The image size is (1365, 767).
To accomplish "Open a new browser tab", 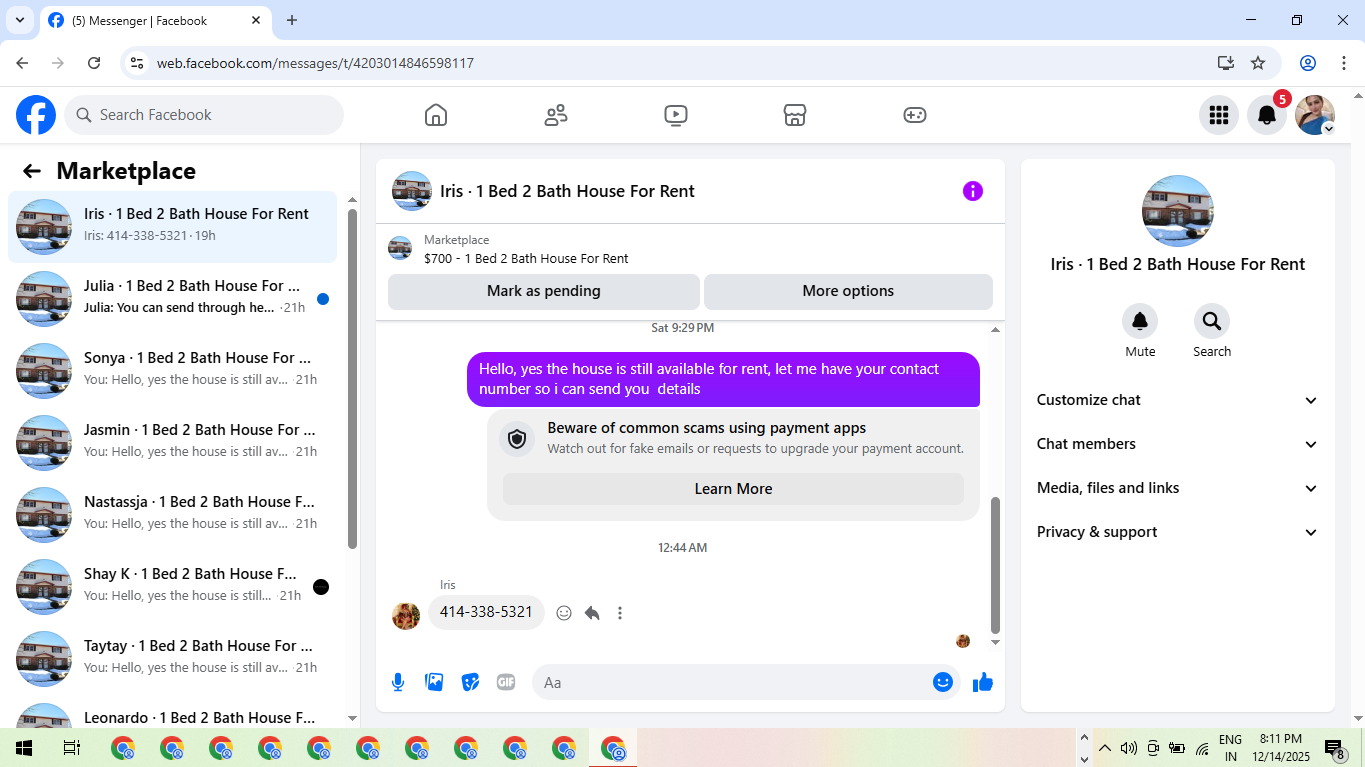I will [292, 20].
